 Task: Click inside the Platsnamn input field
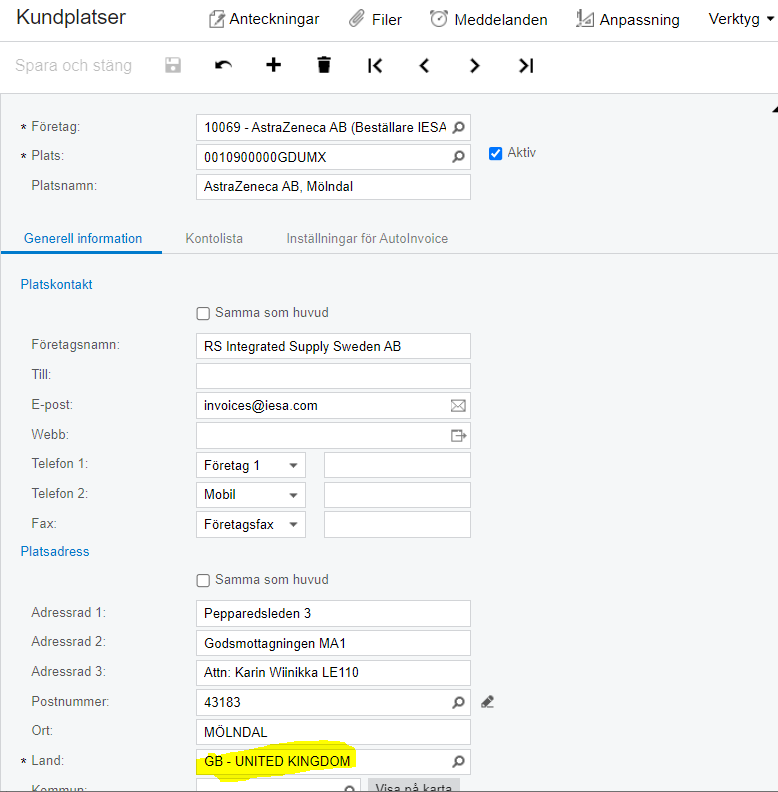point(333,187)
